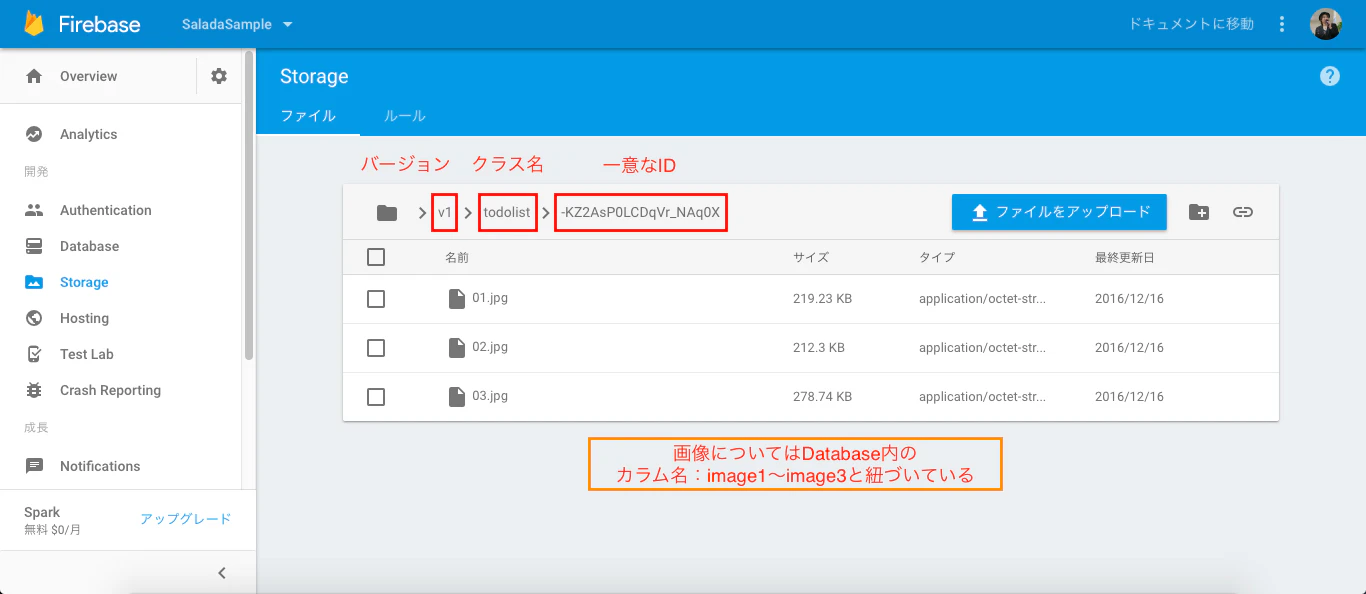Click the 最終更新日 column header
The image size is (1366, 594).
[1125, 257]
